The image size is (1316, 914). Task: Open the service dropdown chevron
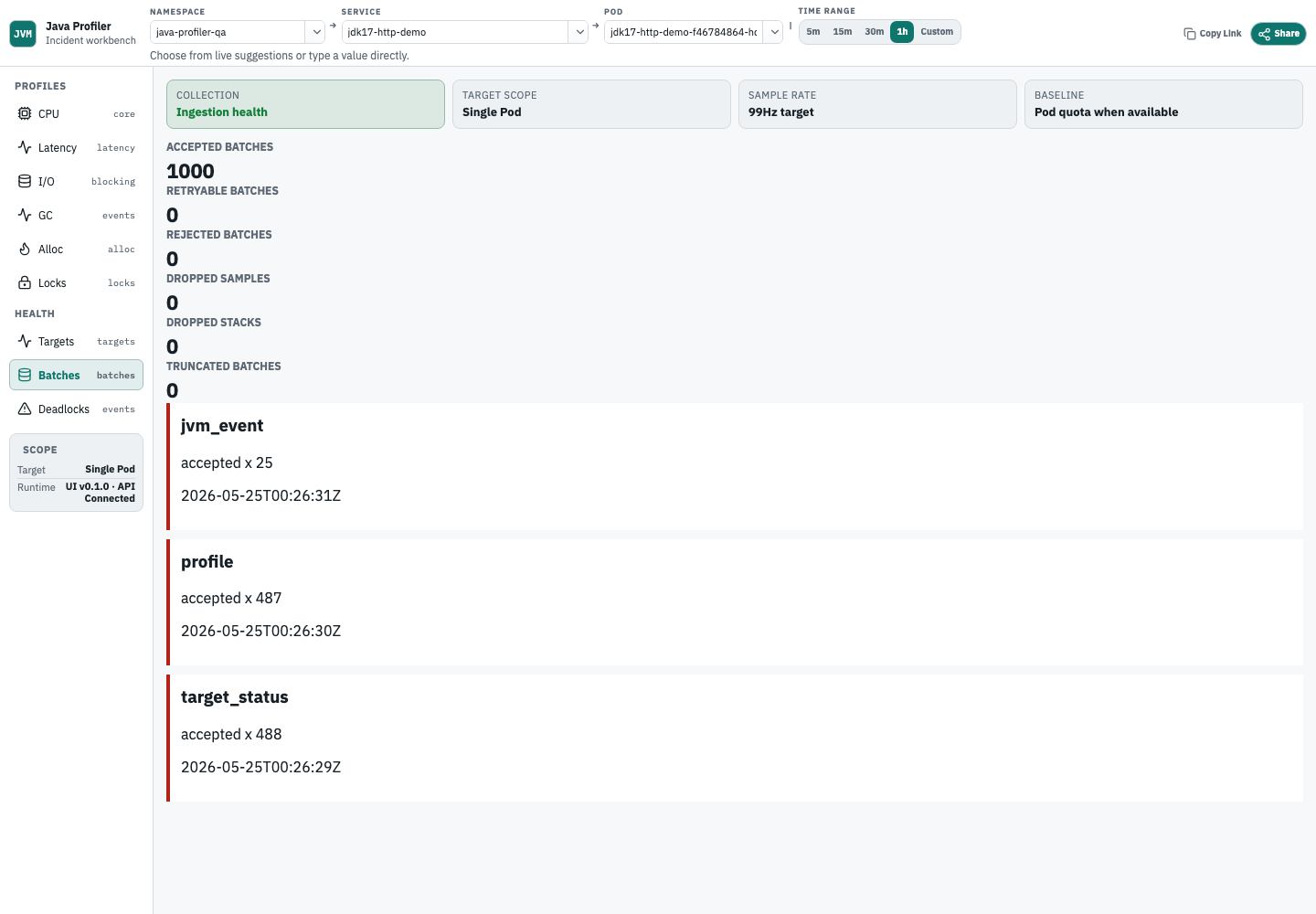pos(579,32)
